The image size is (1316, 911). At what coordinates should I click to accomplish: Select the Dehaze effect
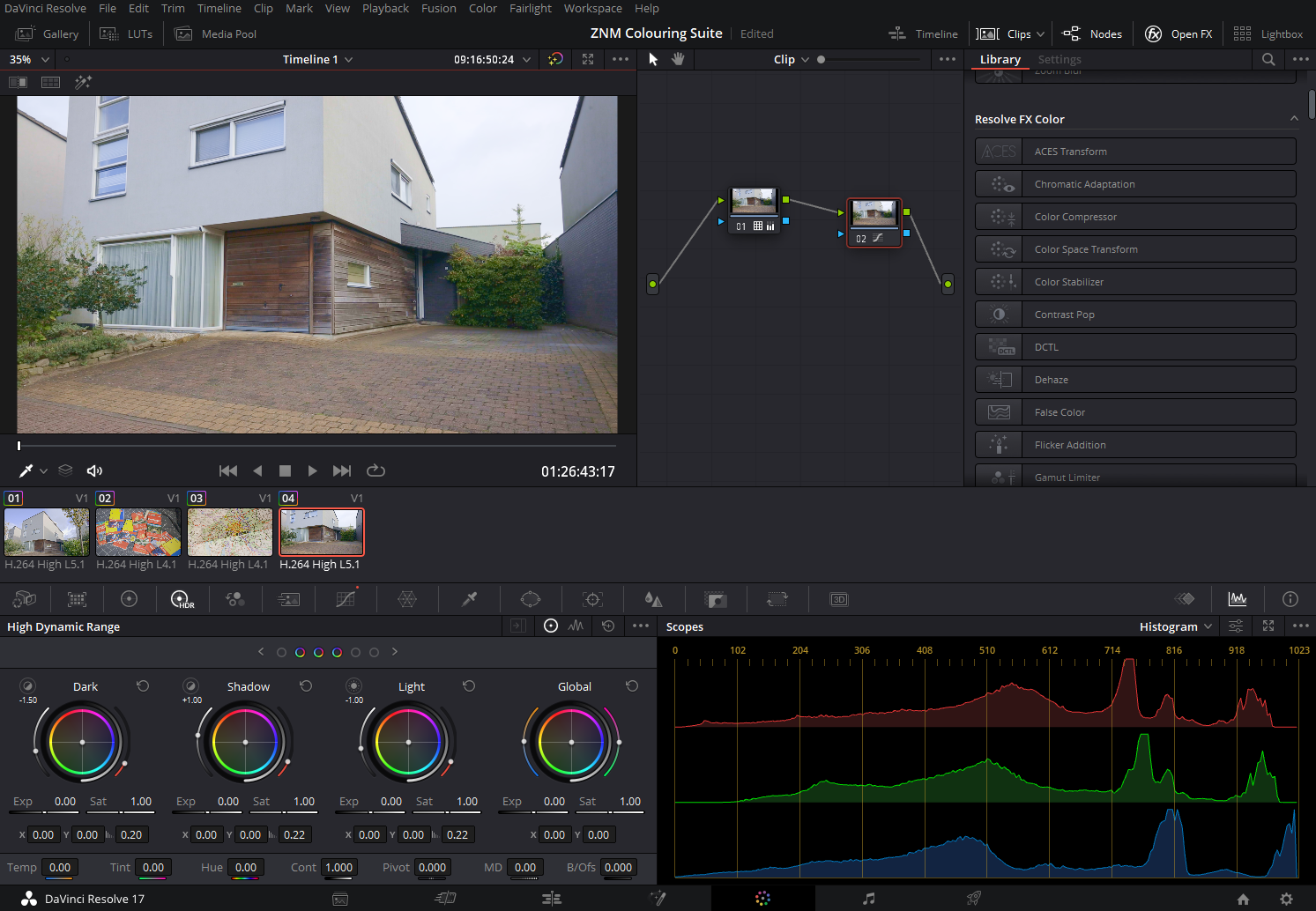tap(1135, 380)
